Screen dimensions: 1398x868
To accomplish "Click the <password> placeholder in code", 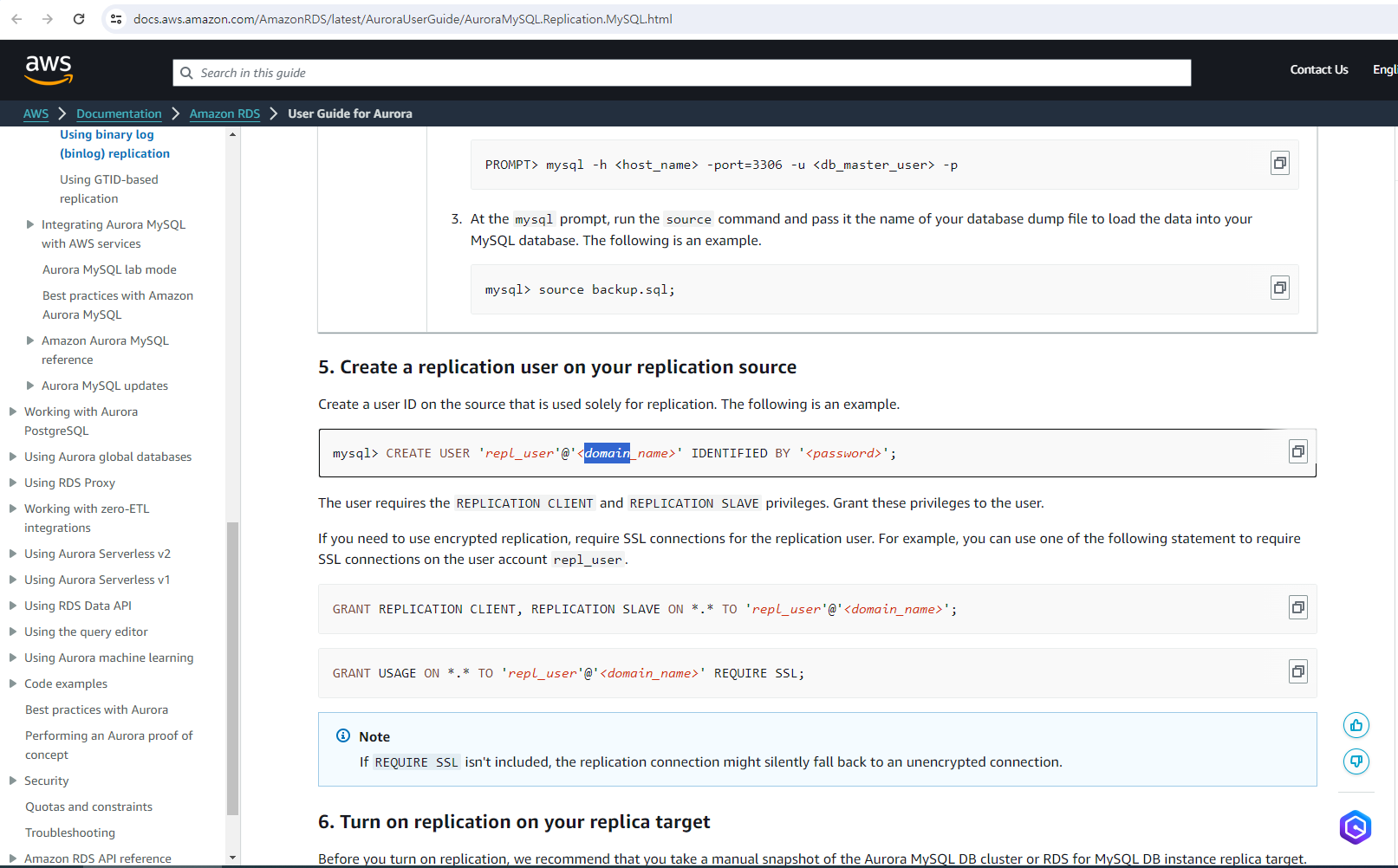I will 844,453.
